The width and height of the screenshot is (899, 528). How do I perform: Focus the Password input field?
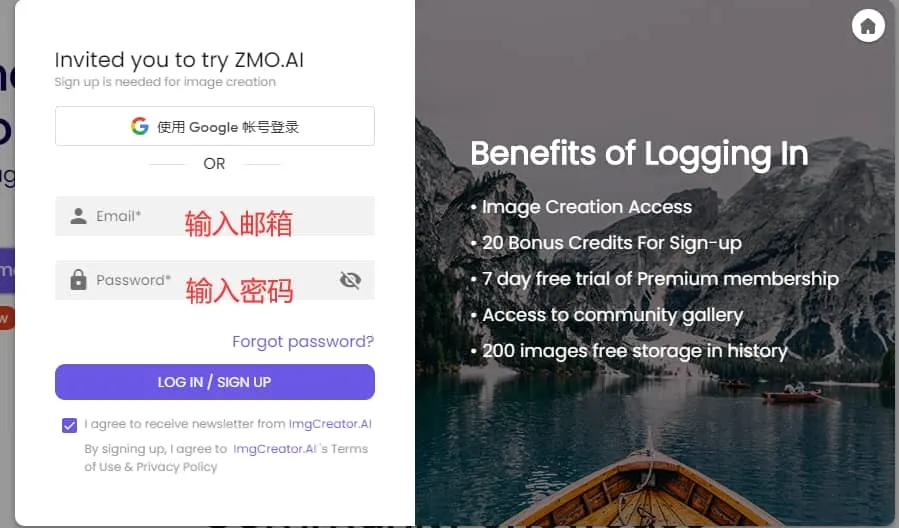click(215, 280)
